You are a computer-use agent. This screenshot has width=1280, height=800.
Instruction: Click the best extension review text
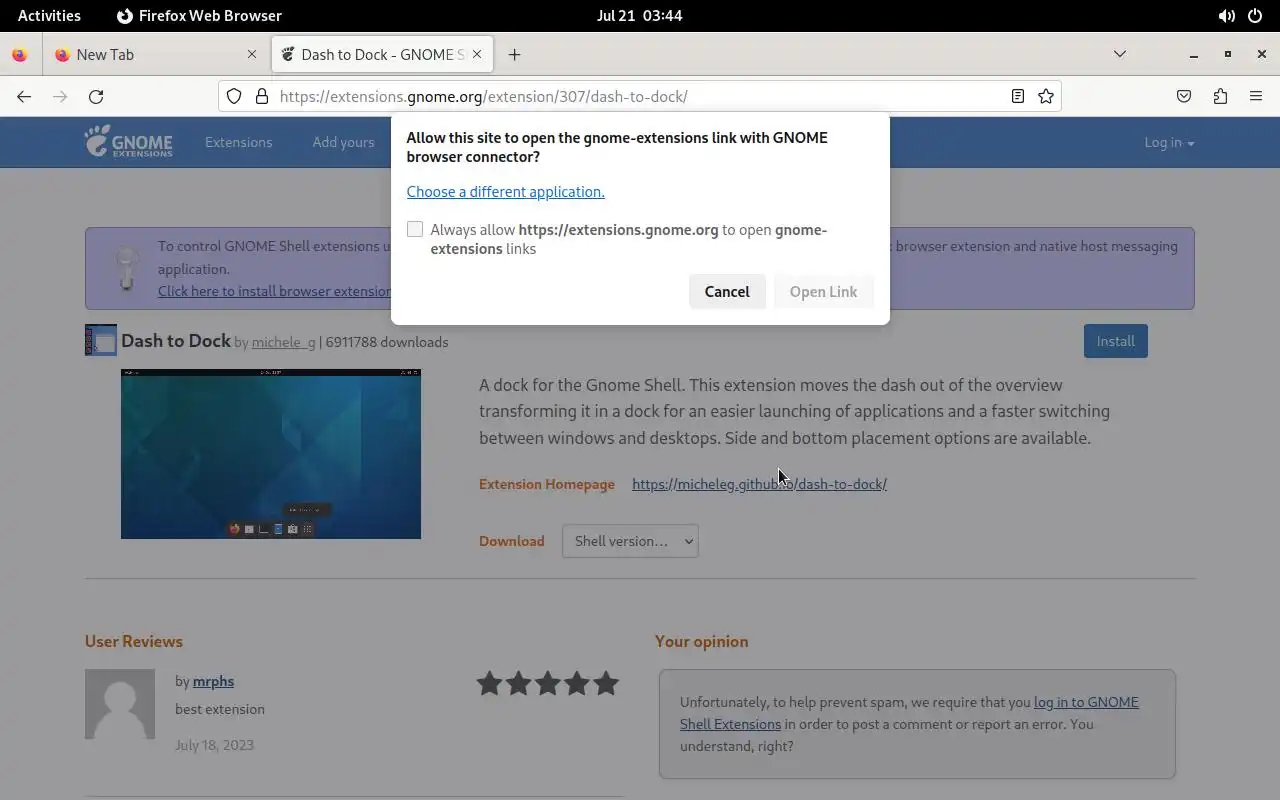(x=220, y=709)
